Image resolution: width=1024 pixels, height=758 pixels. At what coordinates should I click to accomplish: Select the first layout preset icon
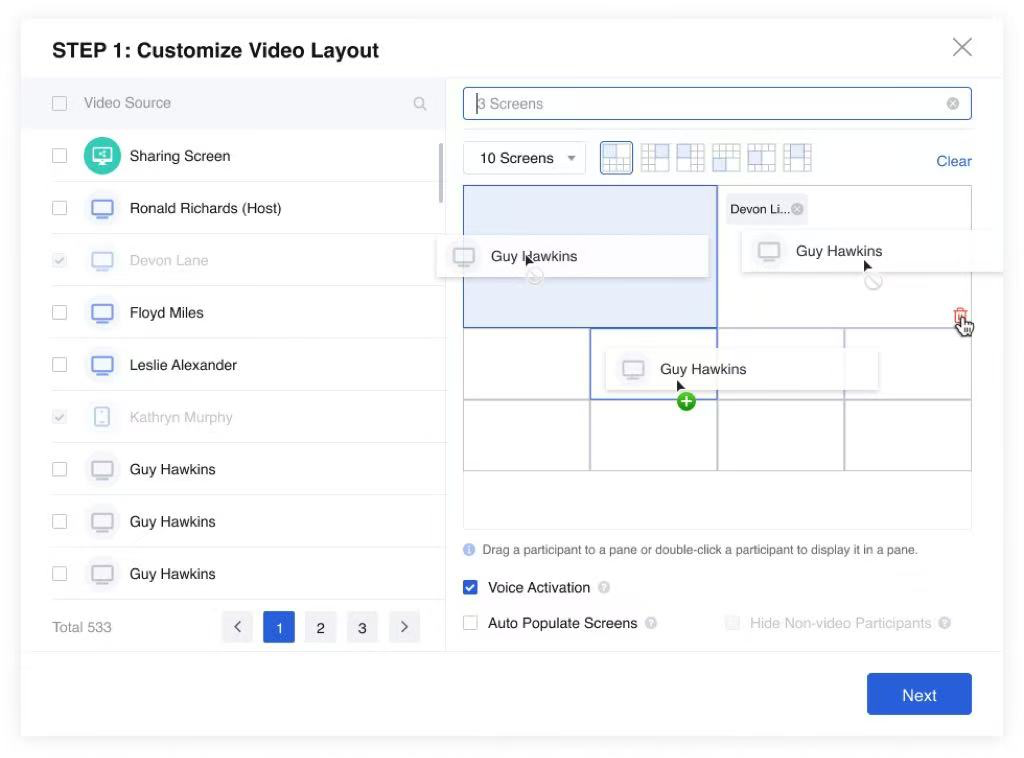616,158
